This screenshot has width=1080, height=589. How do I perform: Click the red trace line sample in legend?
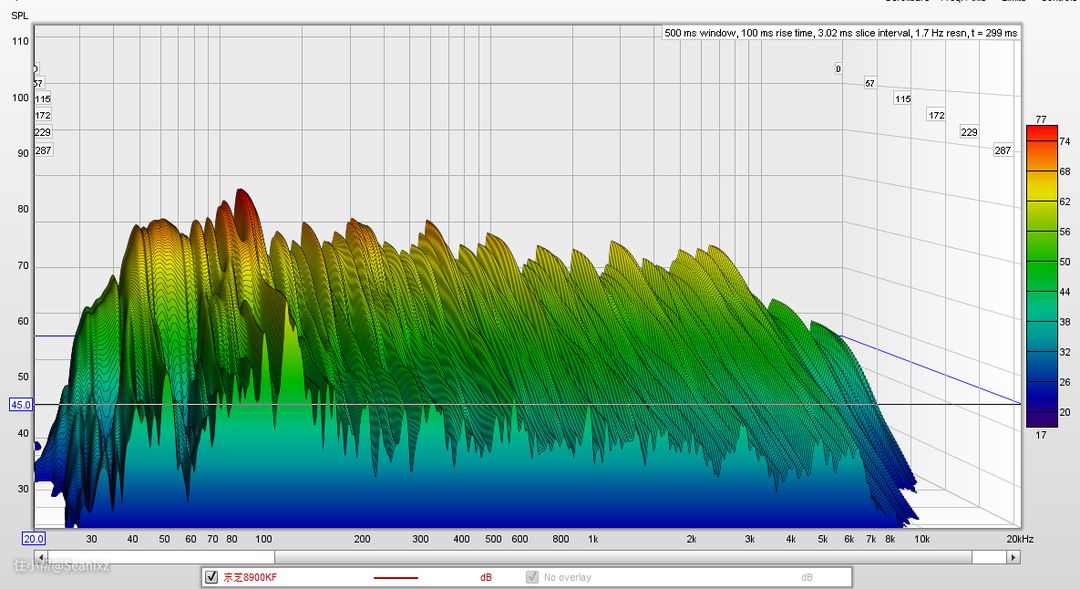click(396, 578)
